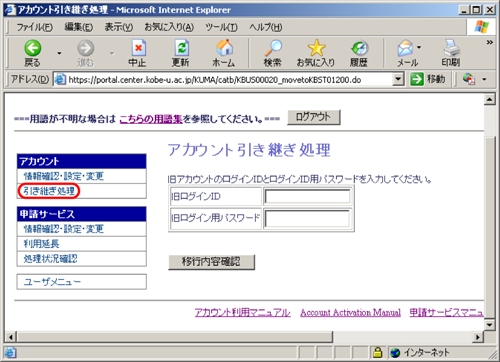
Task: Open 申請サービスマニュアル link at page bottom
Action: [x=446, y=312]
